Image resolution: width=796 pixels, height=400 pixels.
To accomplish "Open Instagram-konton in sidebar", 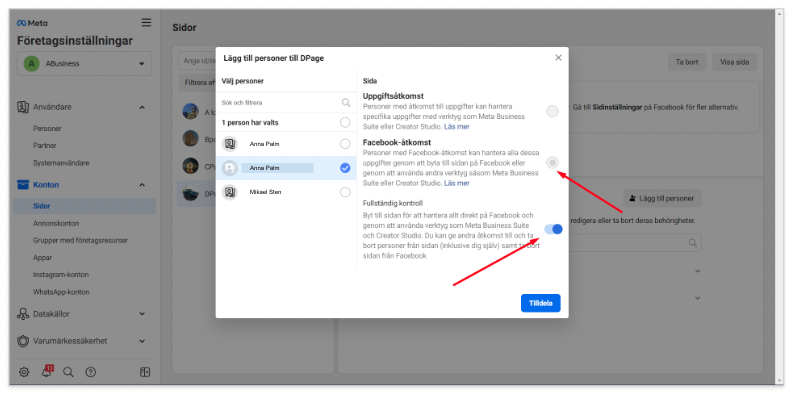I will pos(61,275).
